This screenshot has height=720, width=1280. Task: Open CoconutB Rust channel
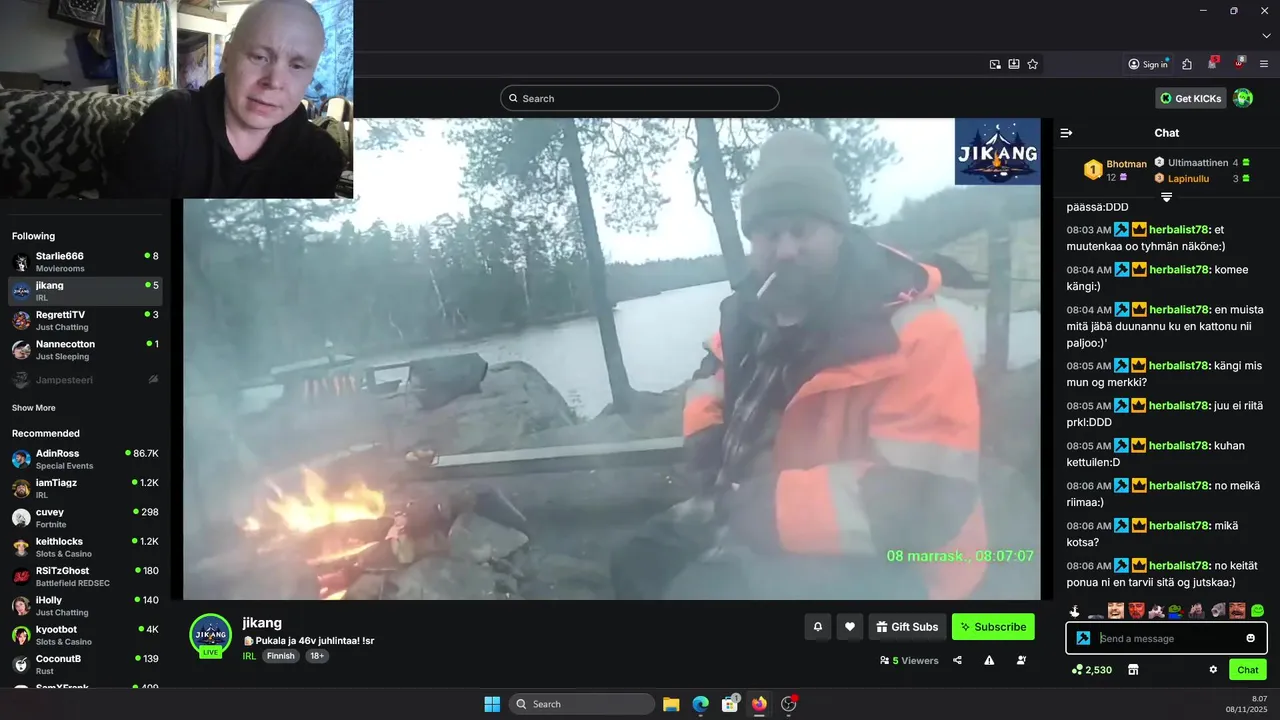[x=85, y=664]
